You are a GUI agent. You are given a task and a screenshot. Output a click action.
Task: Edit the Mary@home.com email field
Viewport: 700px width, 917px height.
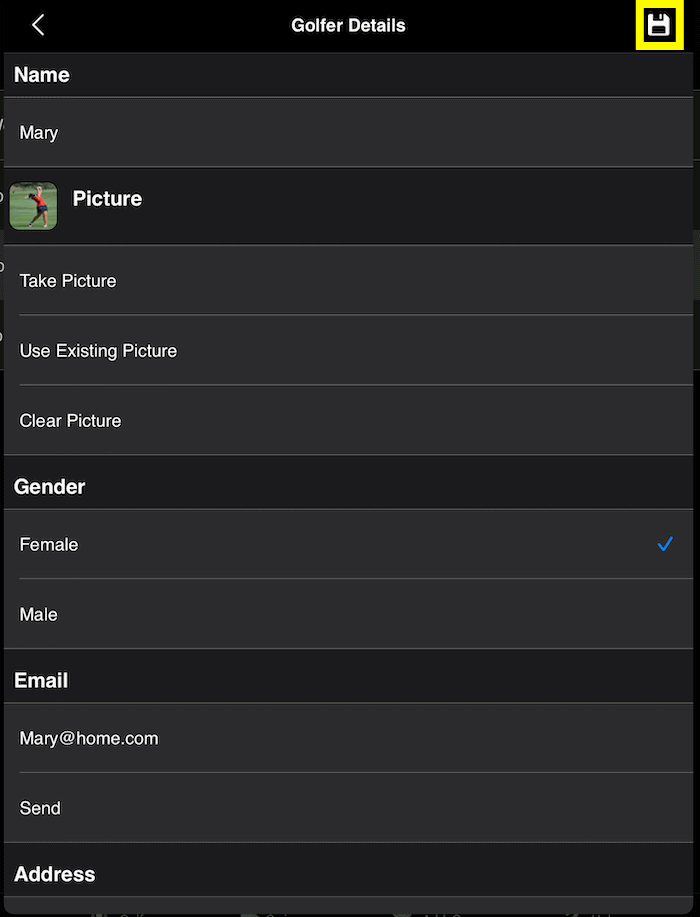click(x=349, y=738)
